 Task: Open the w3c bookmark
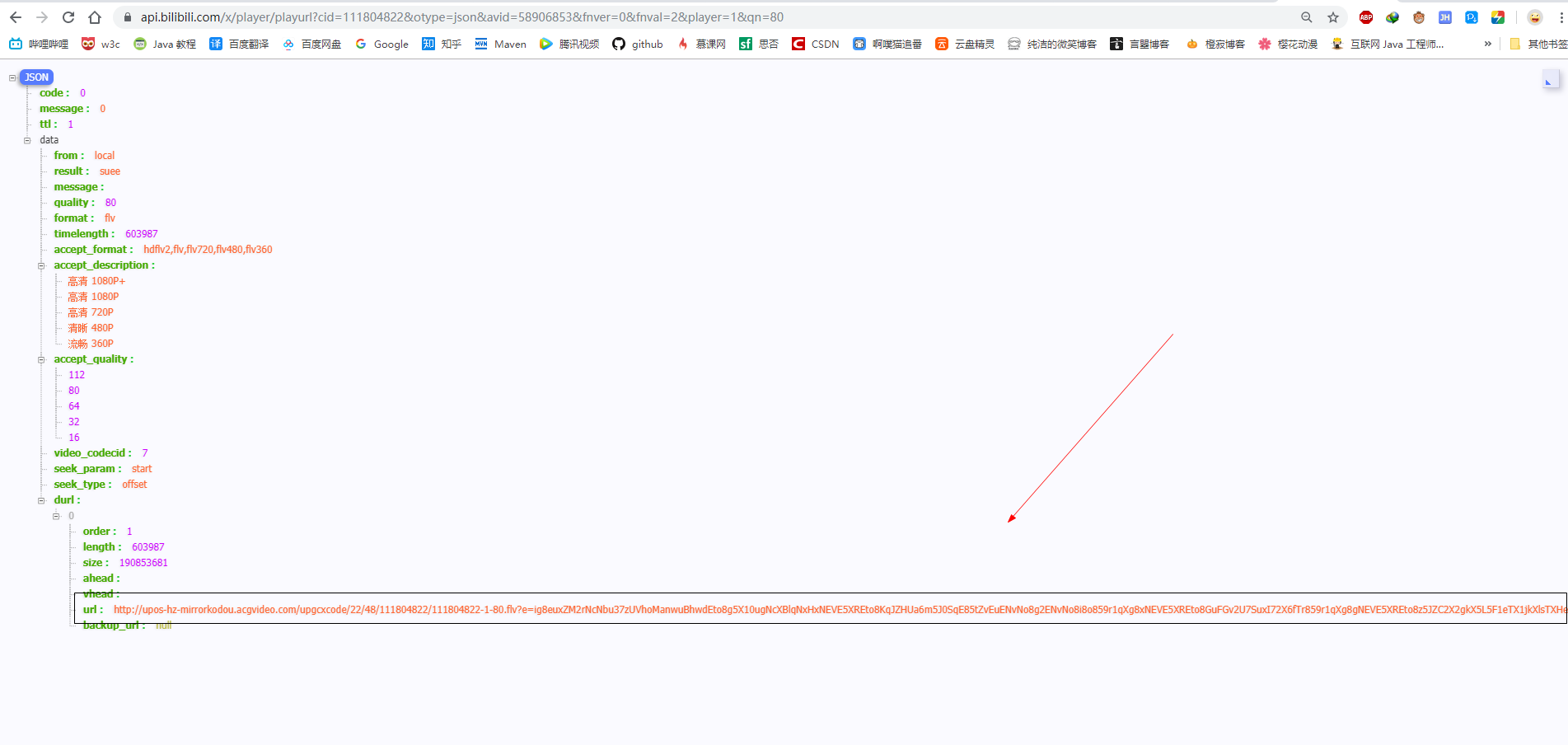pyautogui.click(x=101, y=44)
